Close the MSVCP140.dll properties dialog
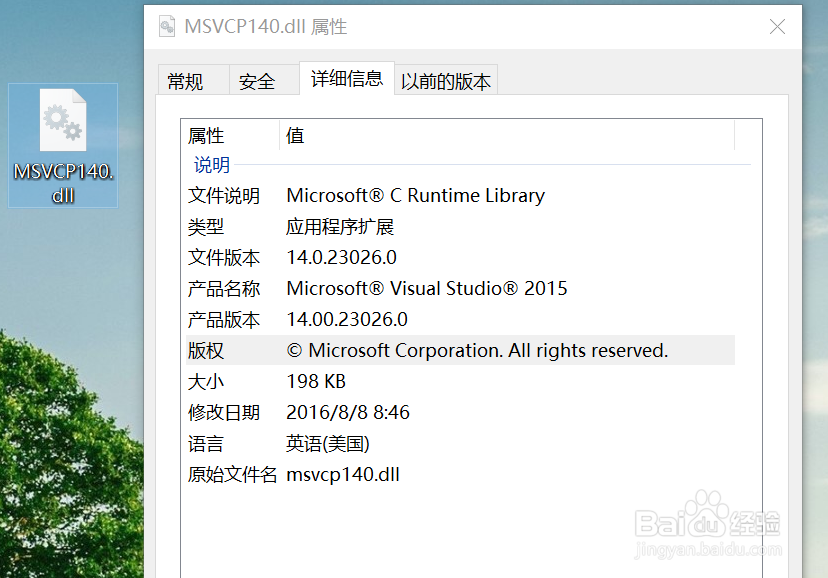Screen dimensions: 828x578 [777, 26]
